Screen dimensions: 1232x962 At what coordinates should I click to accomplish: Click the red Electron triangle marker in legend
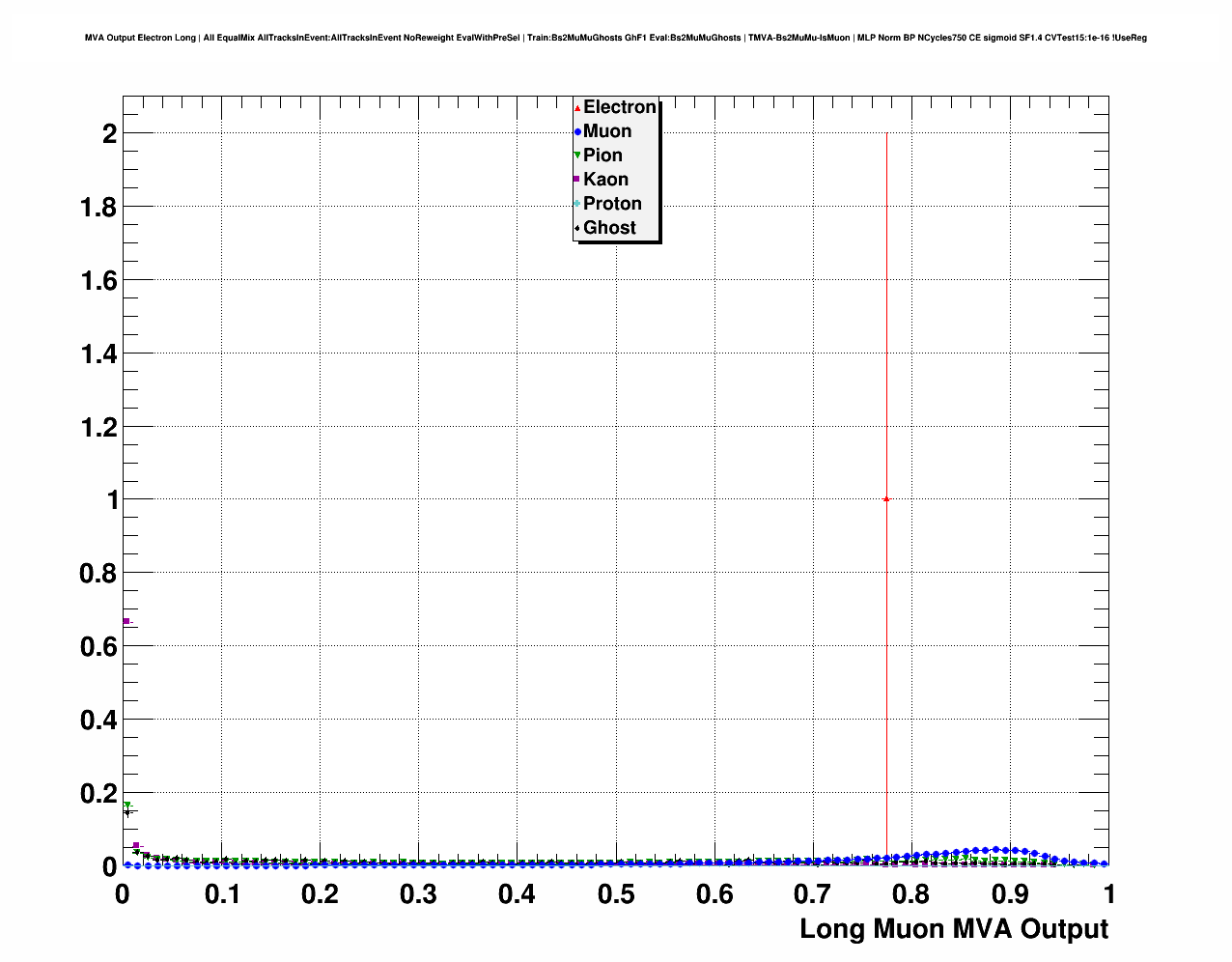click(577, 107)
